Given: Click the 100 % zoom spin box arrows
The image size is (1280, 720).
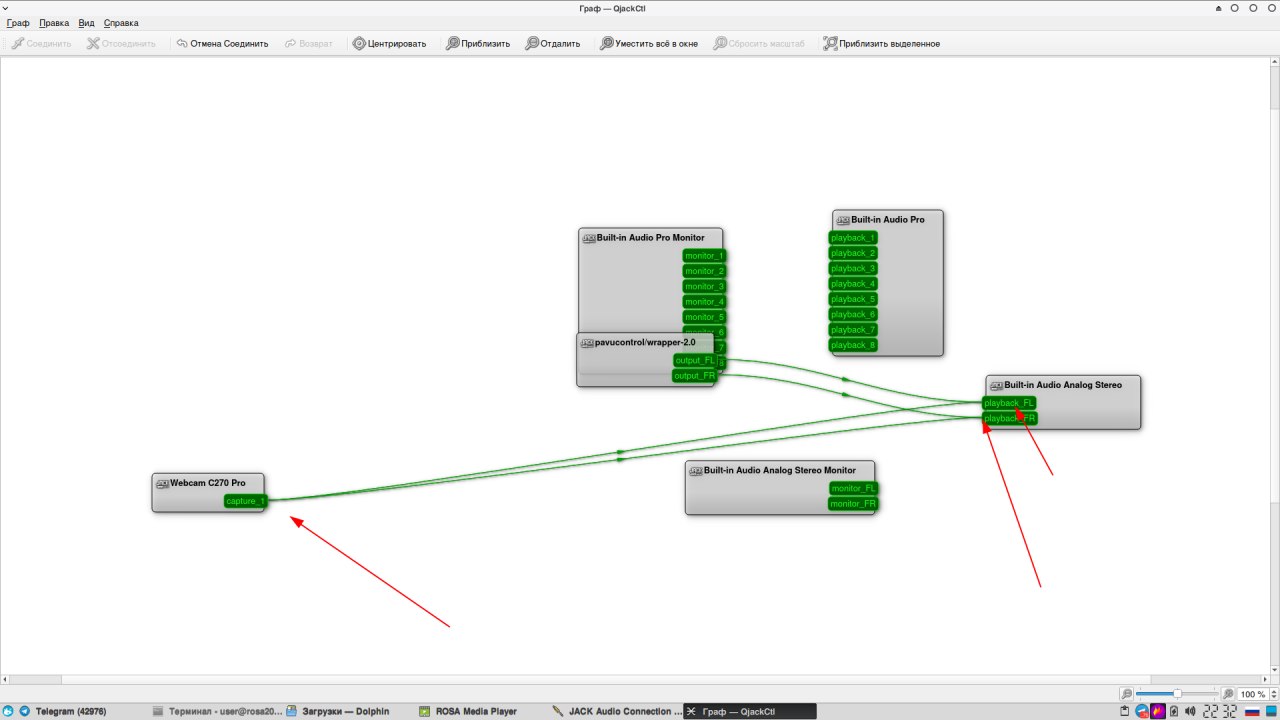Looking at the screenshot, I should pyautogui.click(x=1274, y=694).
